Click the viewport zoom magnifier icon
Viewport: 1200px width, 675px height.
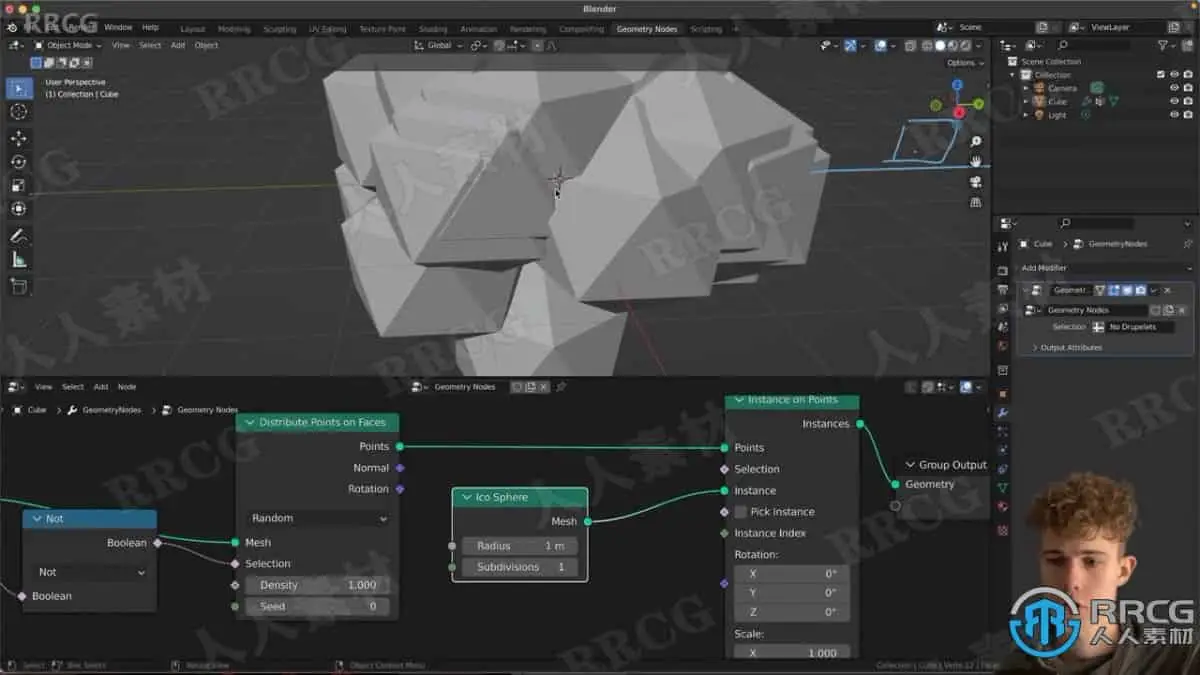[x=976, y=141]
